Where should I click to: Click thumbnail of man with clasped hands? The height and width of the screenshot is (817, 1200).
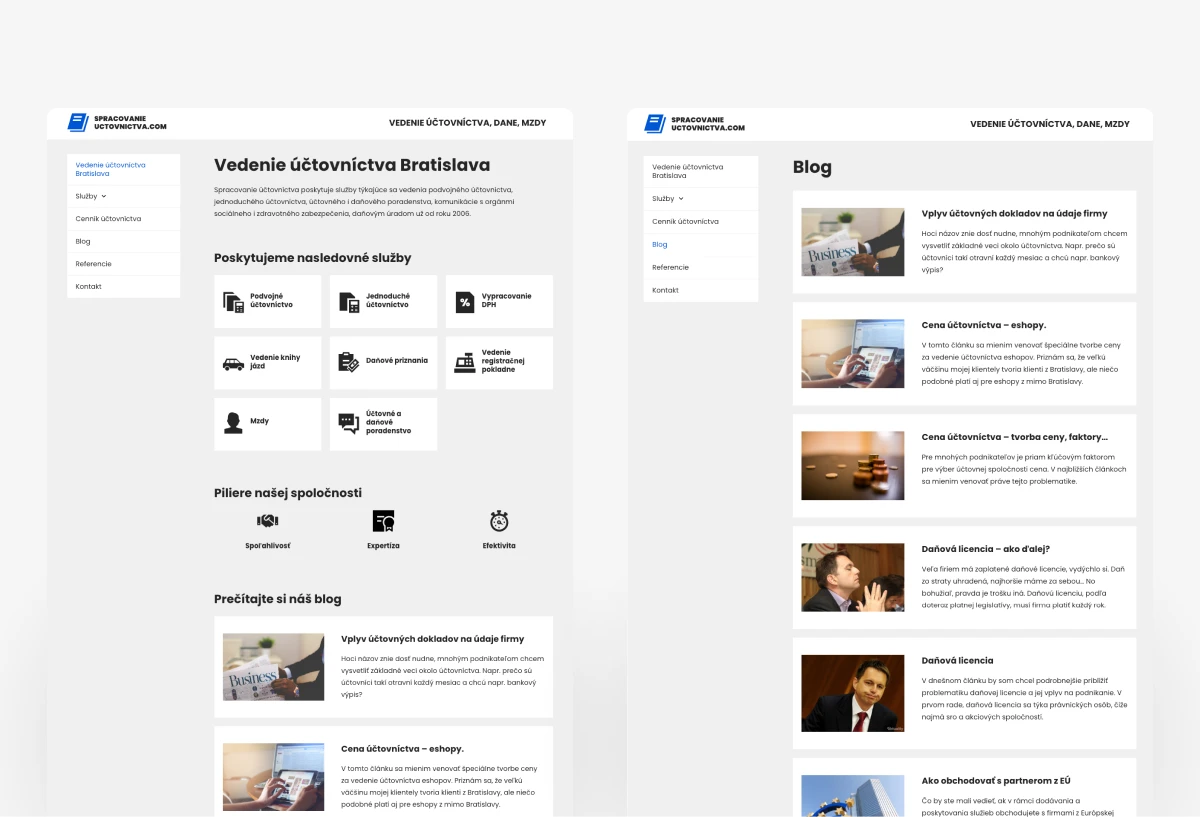[853, 577]
